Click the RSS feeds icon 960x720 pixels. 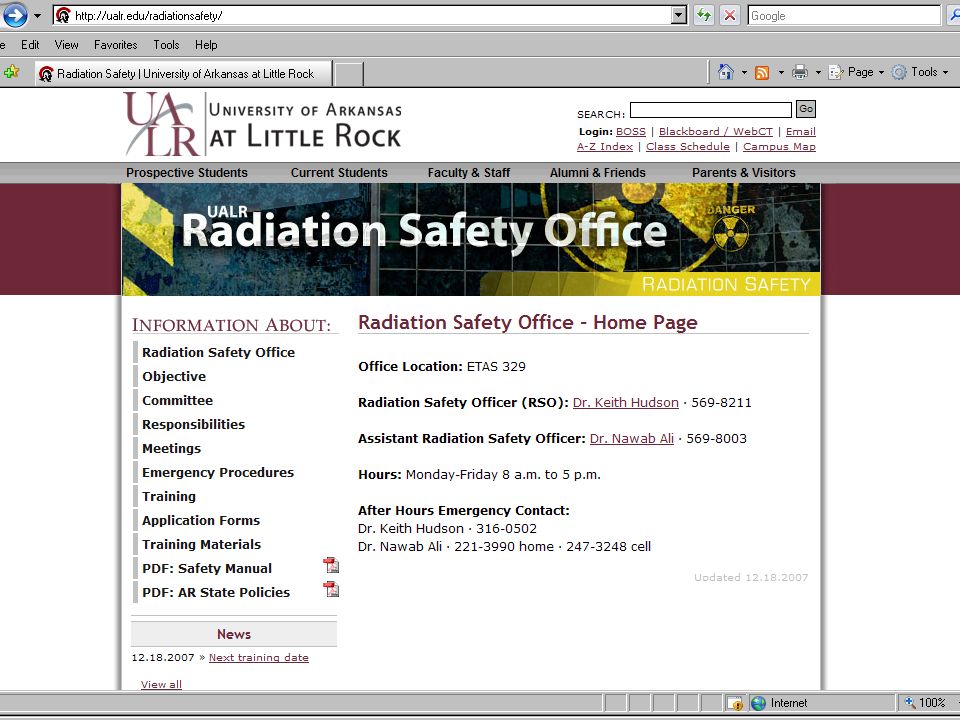tap(762, 73)
